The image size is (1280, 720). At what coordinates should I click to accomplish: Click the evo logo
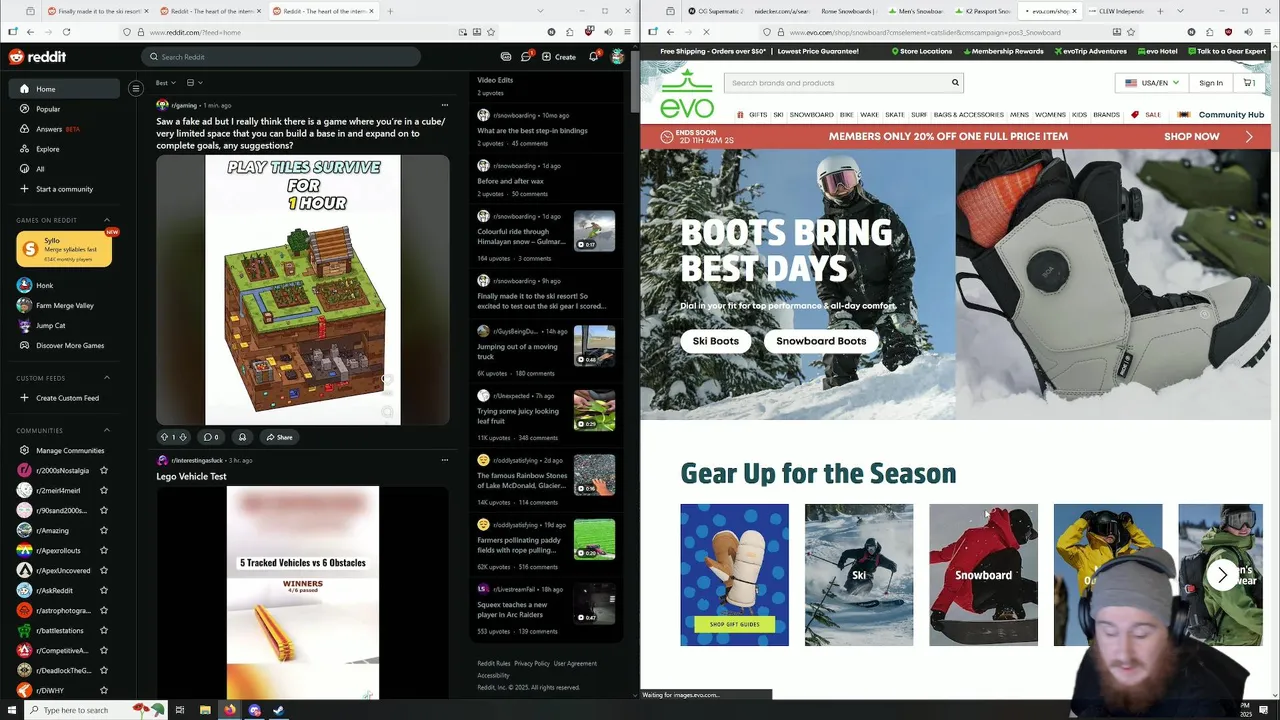[x=687, y=93]
